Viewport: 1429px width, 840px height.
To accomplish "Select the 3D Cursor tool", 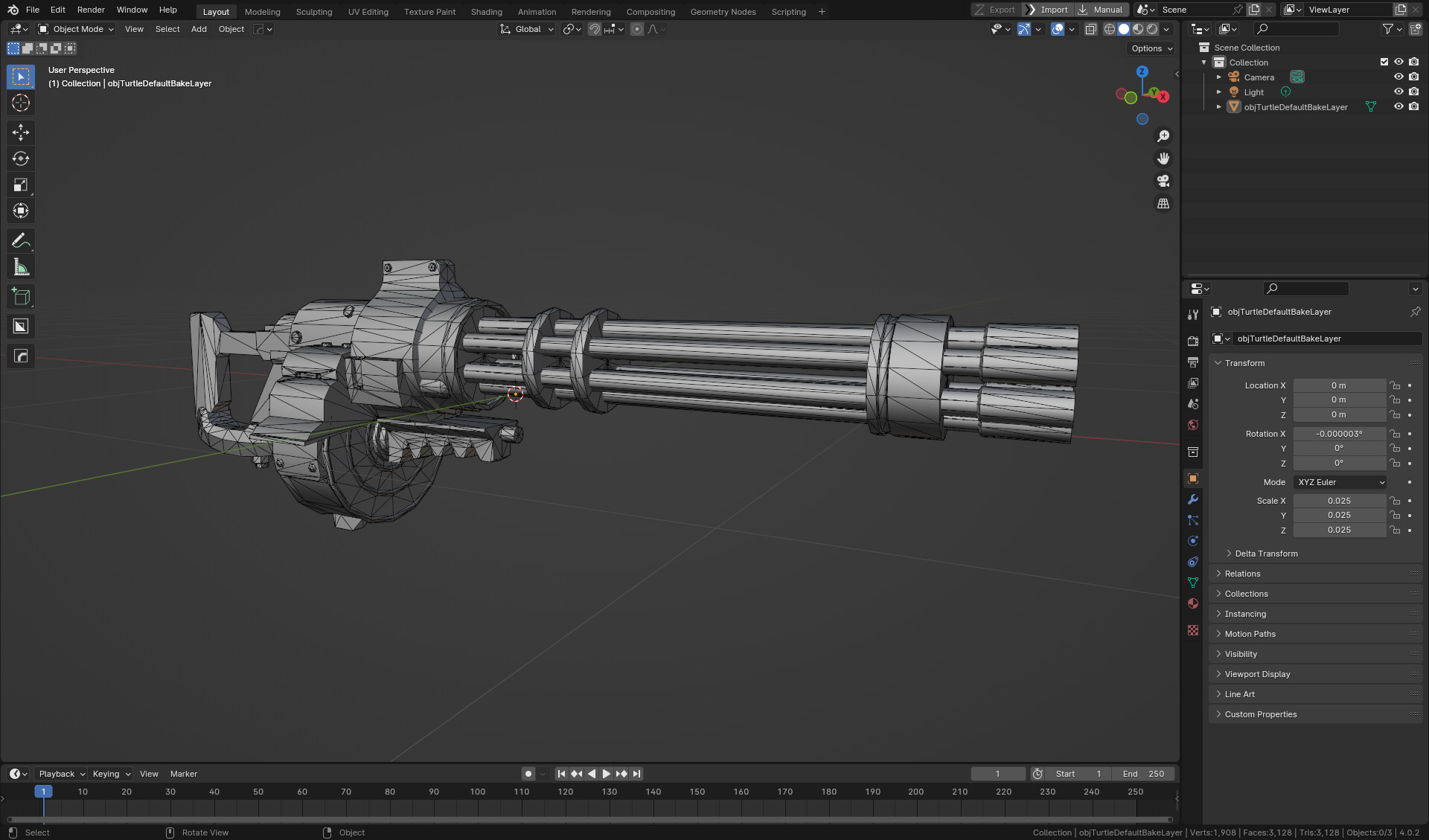I will pyautogui.click(x=20, y=103).
